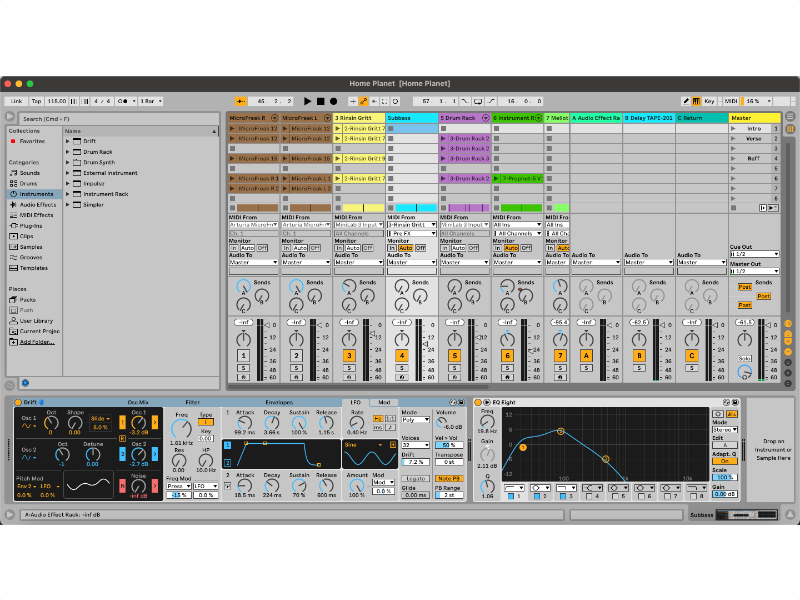This screenshot has height=600, width=800.
Task: Expand the Drum Rack folder in browser
Action: tap(67, 152)
